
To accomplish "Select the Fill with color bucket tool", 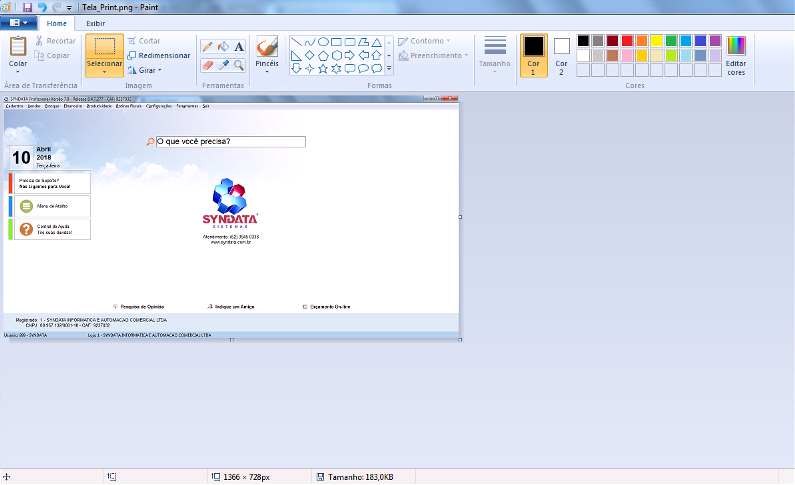I will click(x=223, y=47).
